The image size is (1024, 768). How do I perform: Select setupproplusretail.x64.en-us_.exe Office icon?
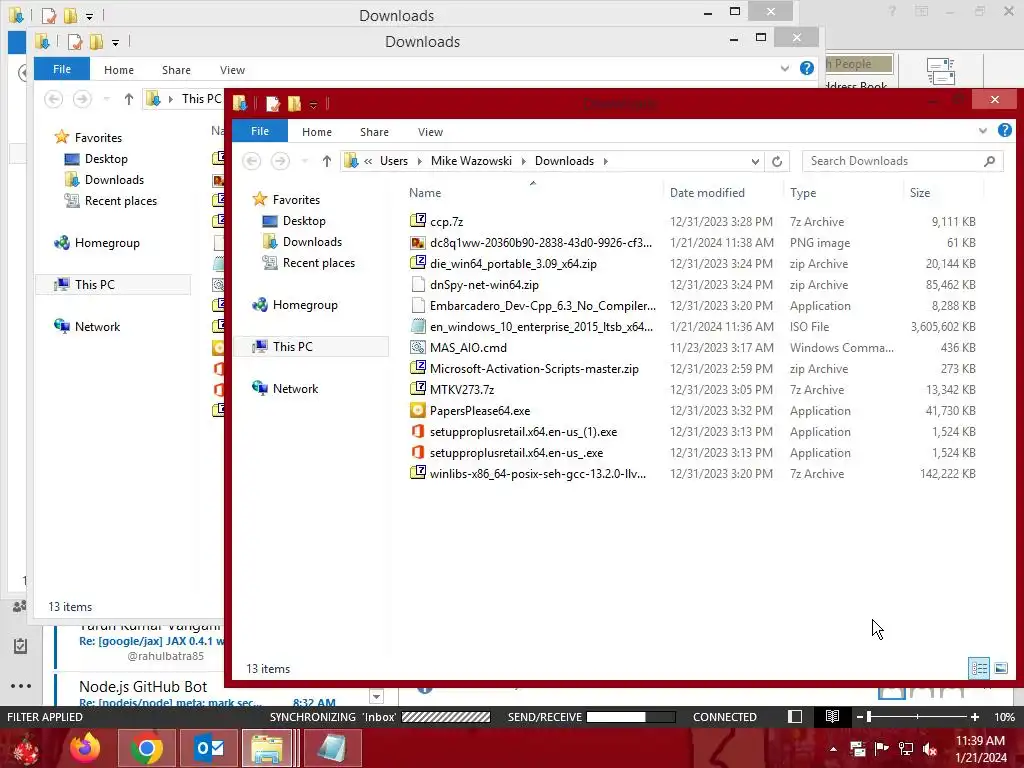pyautogui.click(x=417, y=453)
